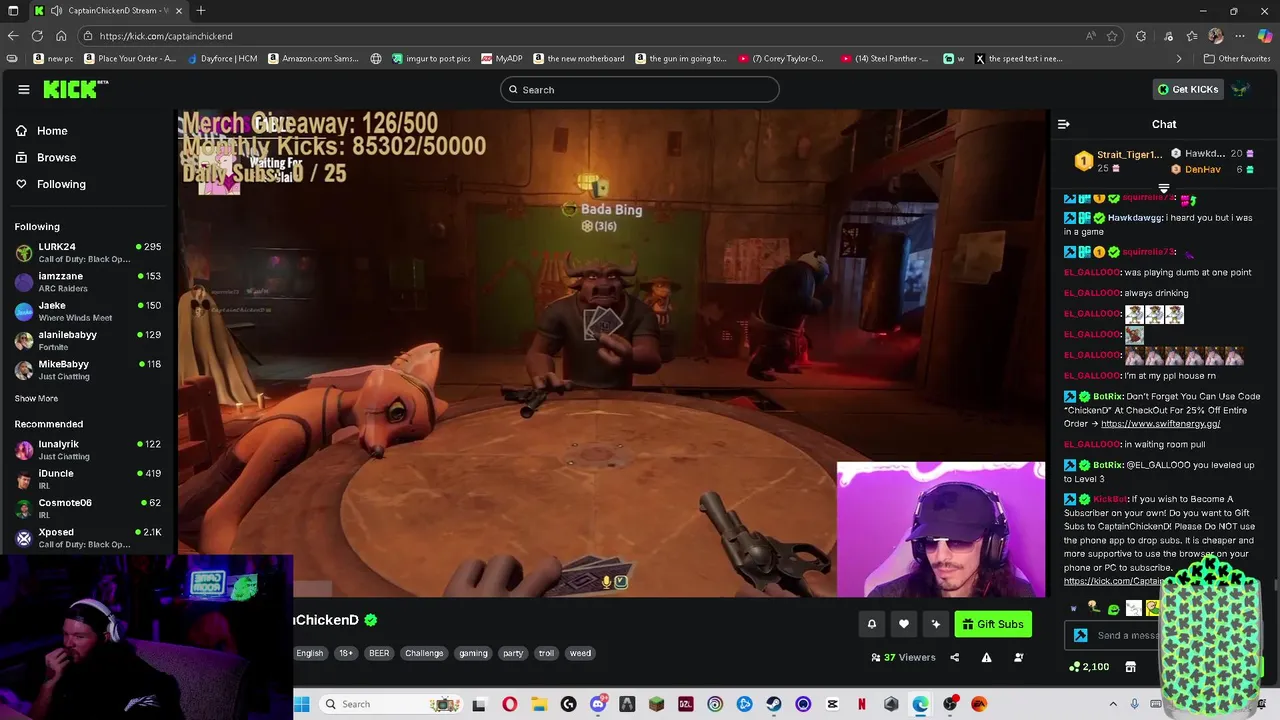Open LURK24 followed channel
The height and width of the screenshot is (720, 1280).
coord(88,253)
